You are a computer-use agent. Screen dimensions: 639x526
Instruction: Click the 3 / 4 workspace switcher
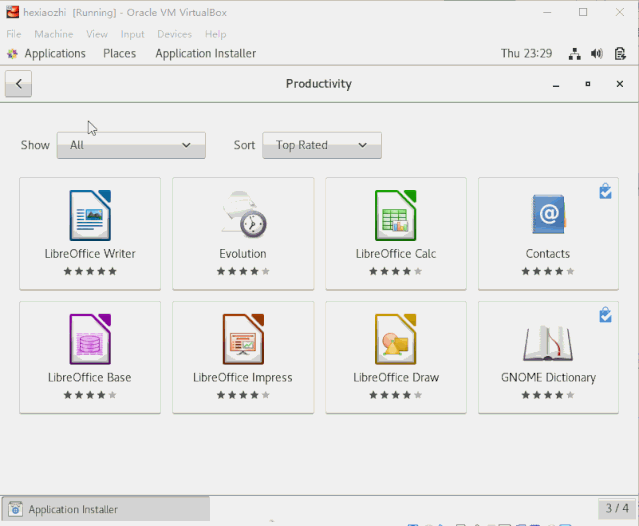point(617,508)
